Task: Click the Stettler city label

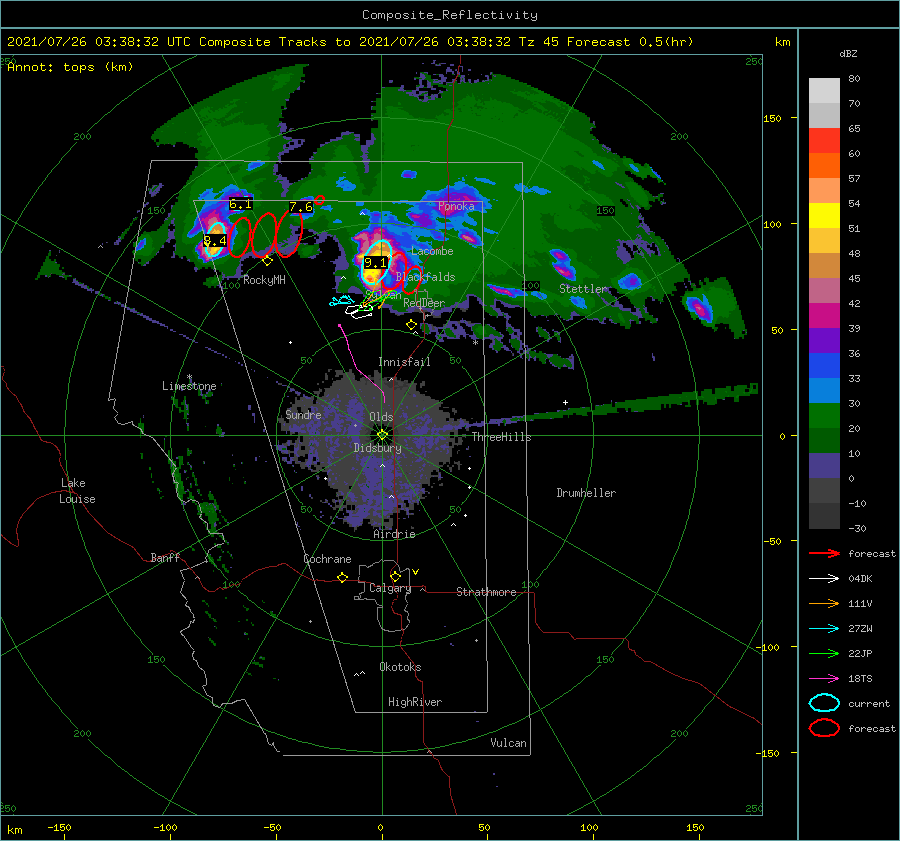Action: point(583,289)
